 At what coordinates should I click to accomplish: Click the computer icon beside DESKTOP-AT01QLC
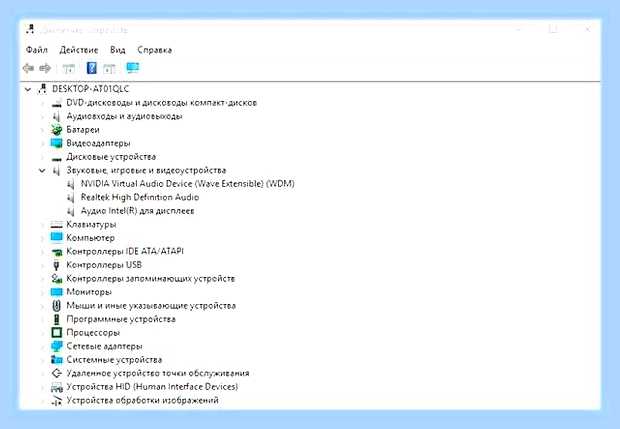42,89
